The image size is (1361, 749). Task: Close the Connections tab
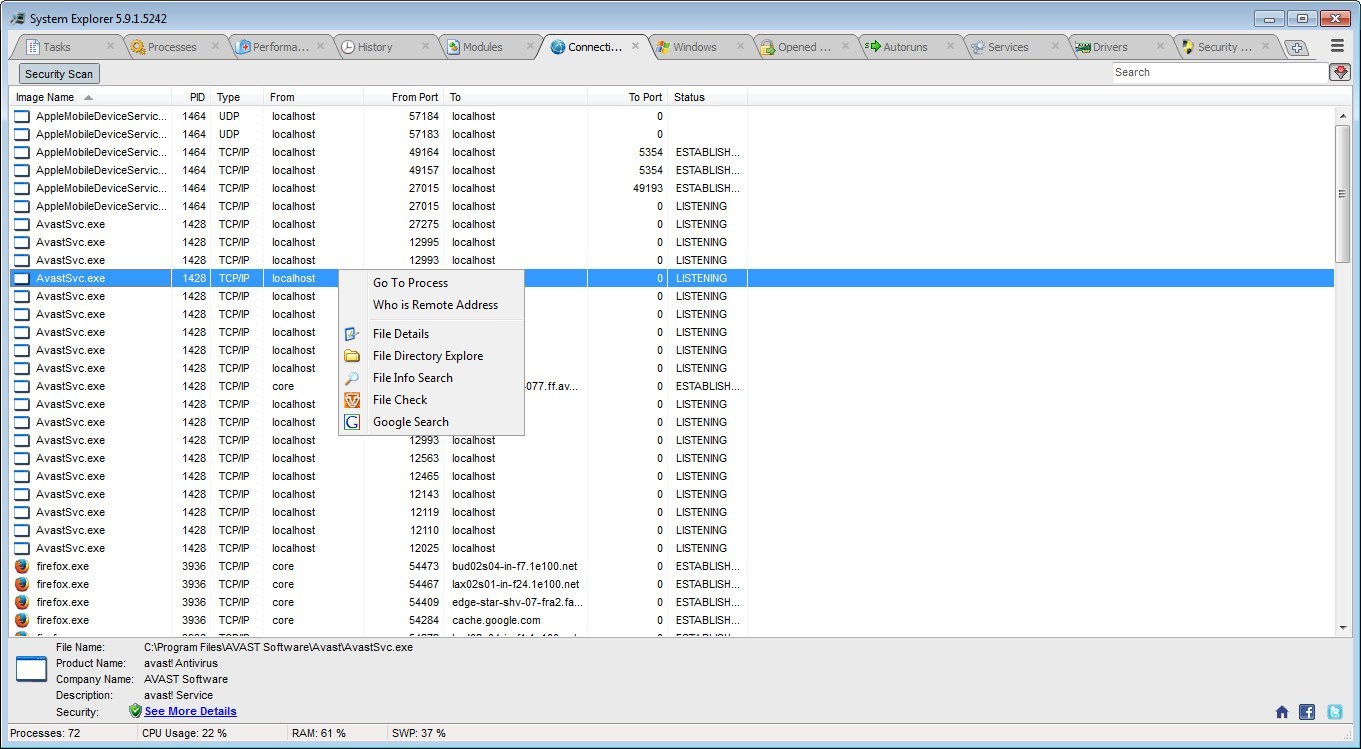[635, 46]
